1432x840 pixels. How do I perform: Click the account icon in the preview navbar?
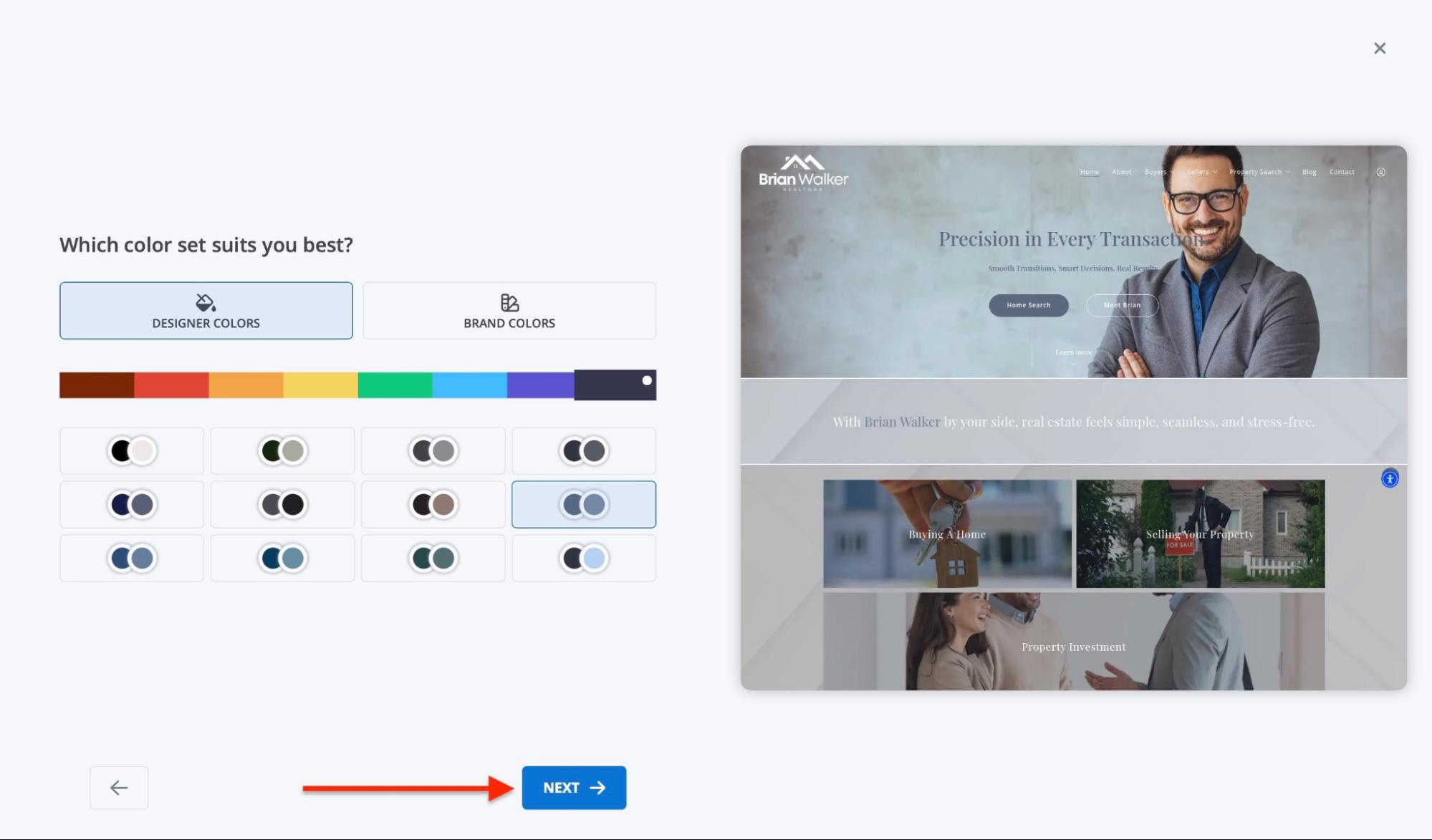coord(1380,172)
